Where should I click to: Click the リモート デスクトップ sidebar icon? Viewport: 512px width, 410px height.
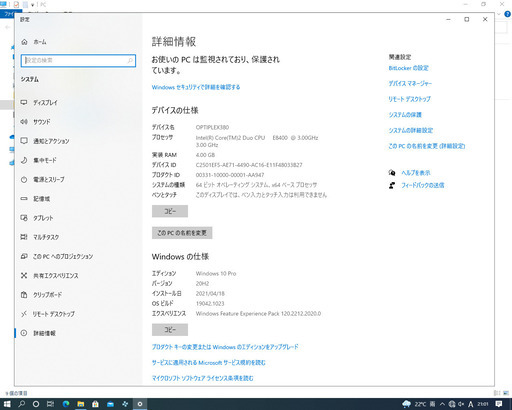[x=24, y=314]
